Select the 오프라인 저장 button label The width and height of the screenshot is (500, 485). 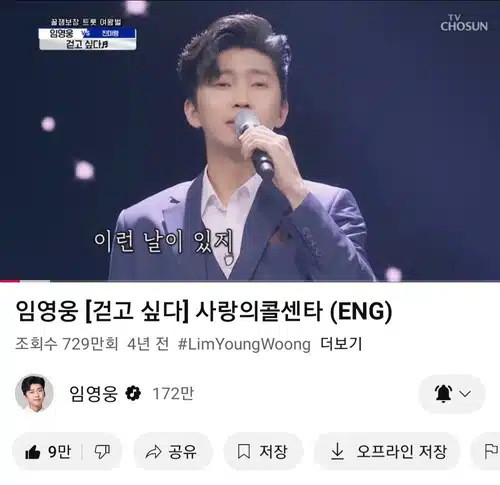point(402,452)
